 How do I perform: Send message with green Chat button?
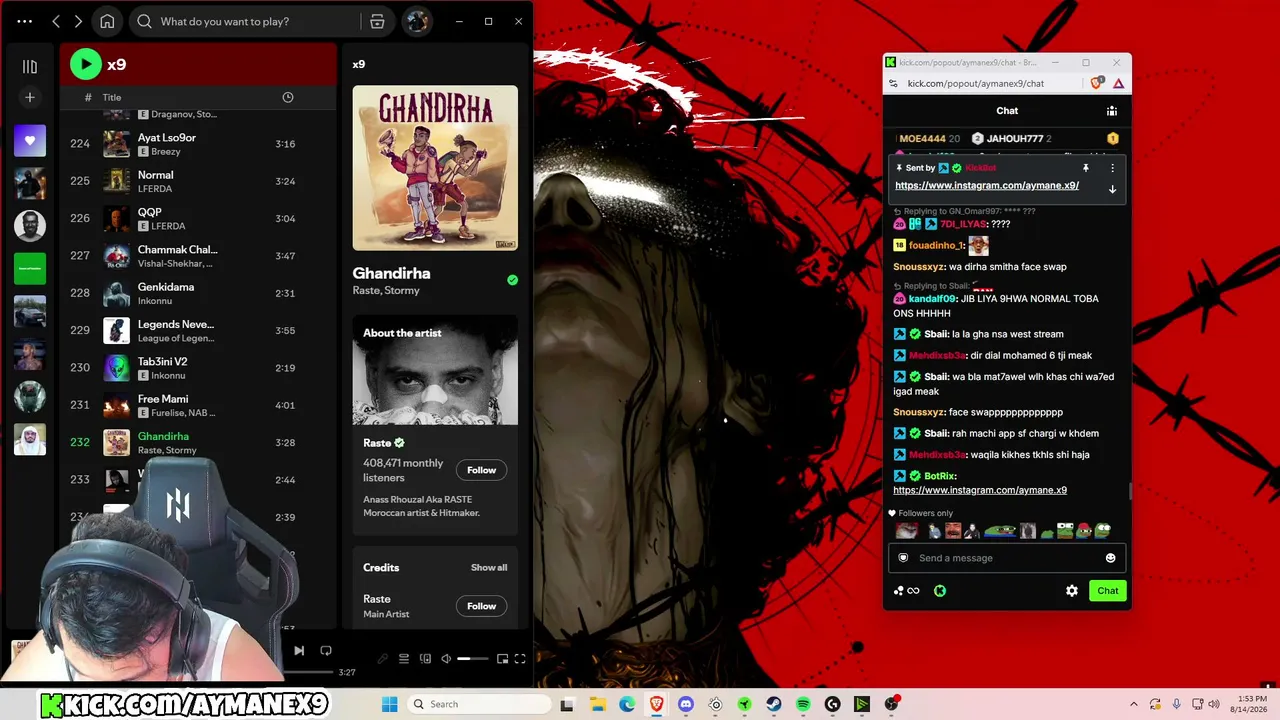(1108, 591)
